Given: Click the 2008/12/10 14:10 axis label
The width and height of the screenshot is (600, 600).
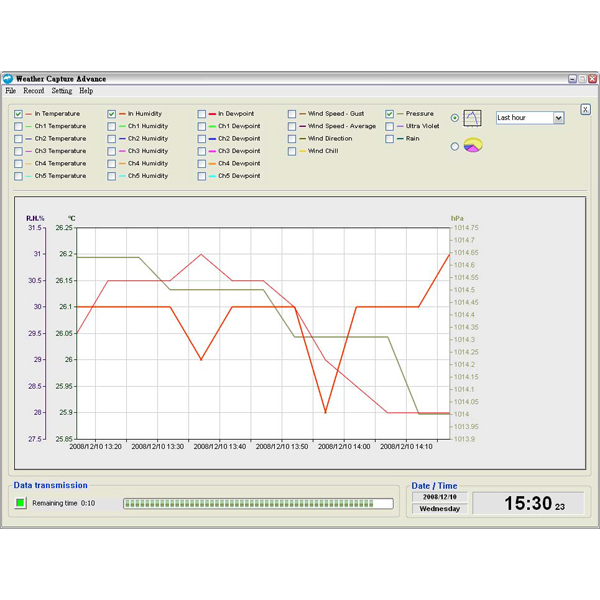Looking at the screenshot, I should coord(406,447).
